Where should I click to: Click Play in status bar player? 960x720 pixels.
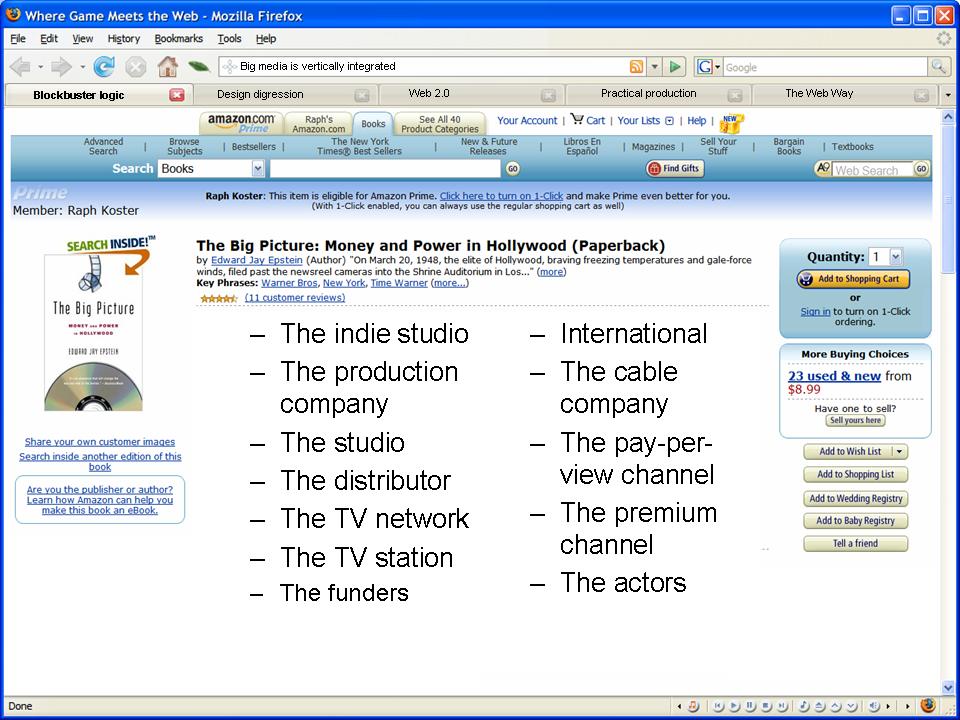click(x=734, y=706)
